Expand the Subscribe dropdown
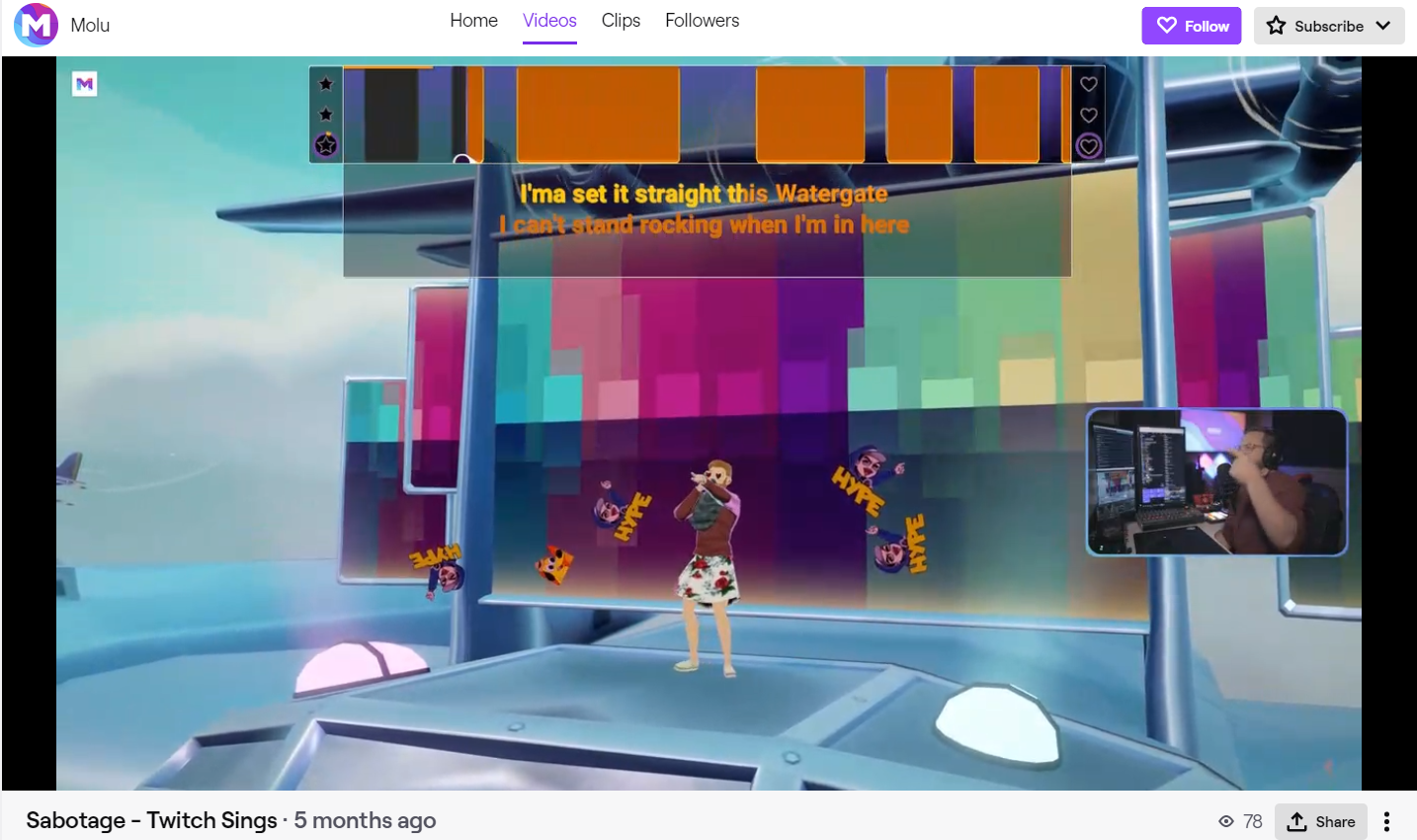The width and height of the screenshot is (1417, 840). point(1329,26)
